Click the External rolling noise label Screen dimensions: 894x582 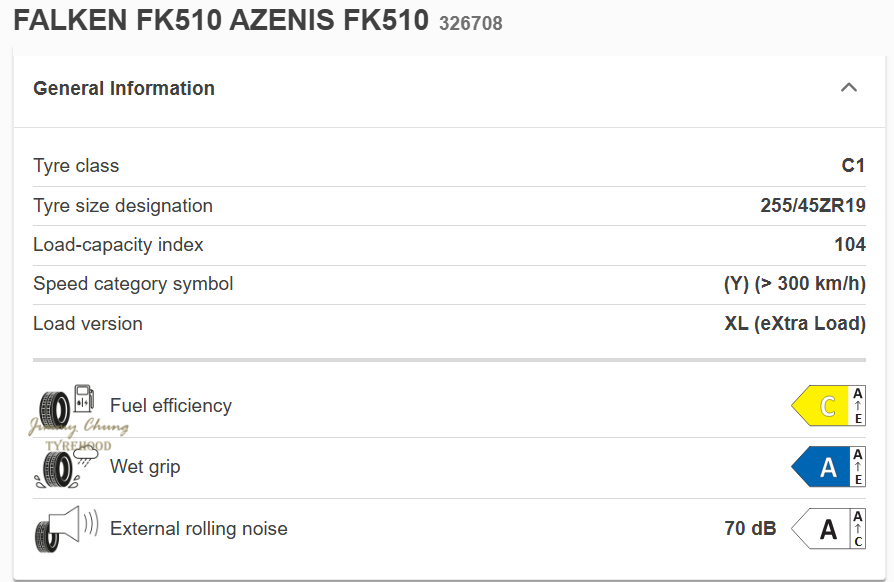coord(199,529)
